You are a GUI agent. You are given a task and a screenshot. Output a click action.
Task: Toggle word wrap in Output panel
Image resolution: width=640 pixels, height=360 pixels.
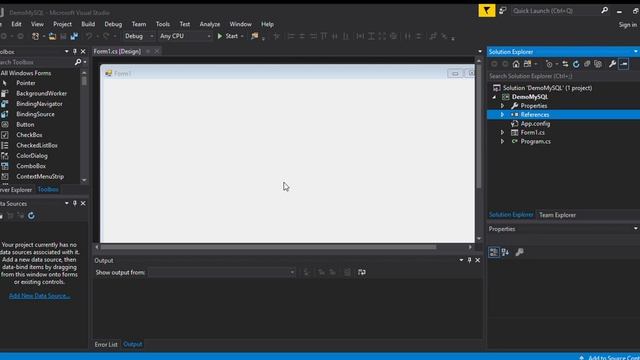point(362,272)
